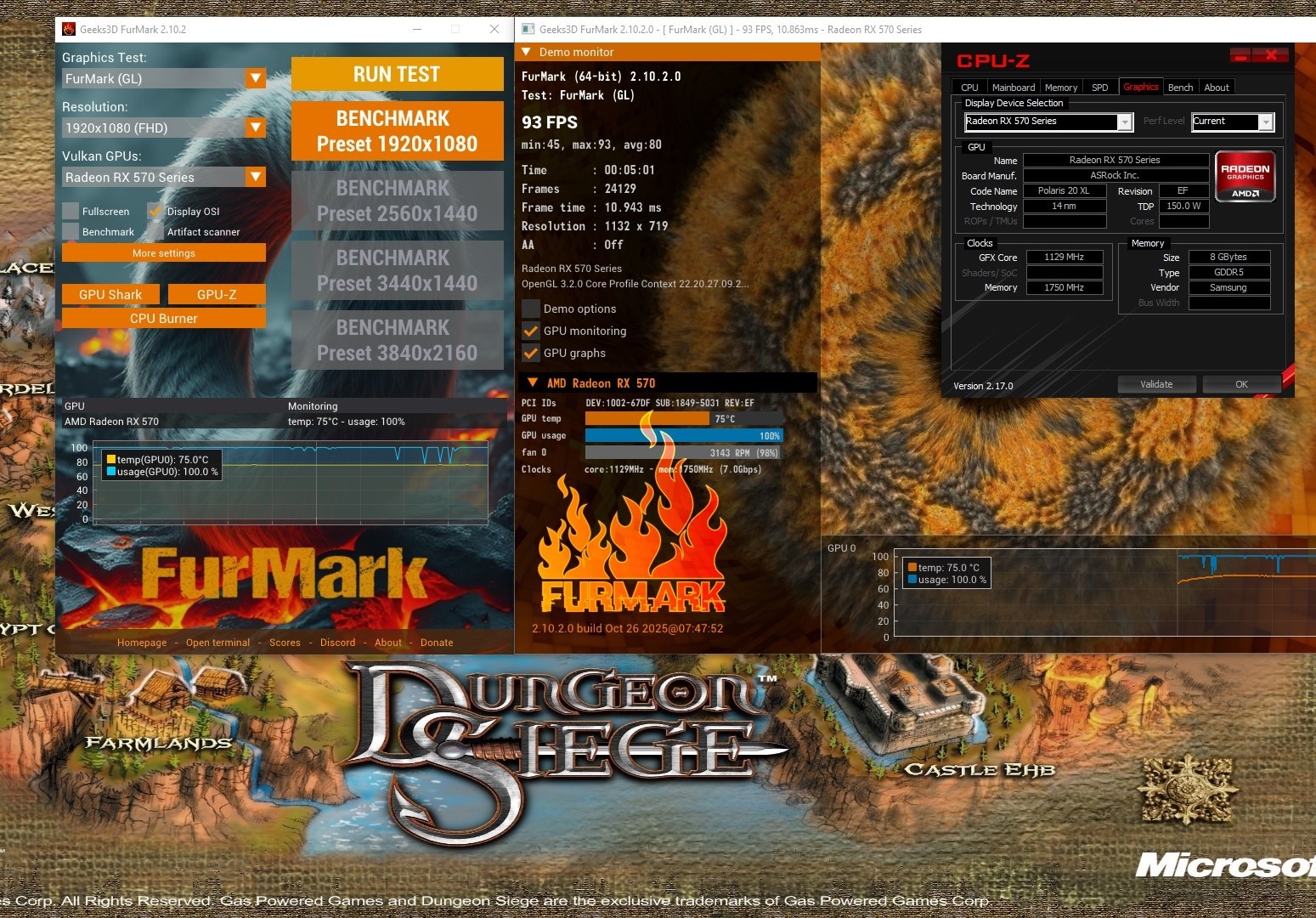Select the Graphics tab in CPU-Z
This screenshot has height=918, width=1316.
coord(1141,87)
